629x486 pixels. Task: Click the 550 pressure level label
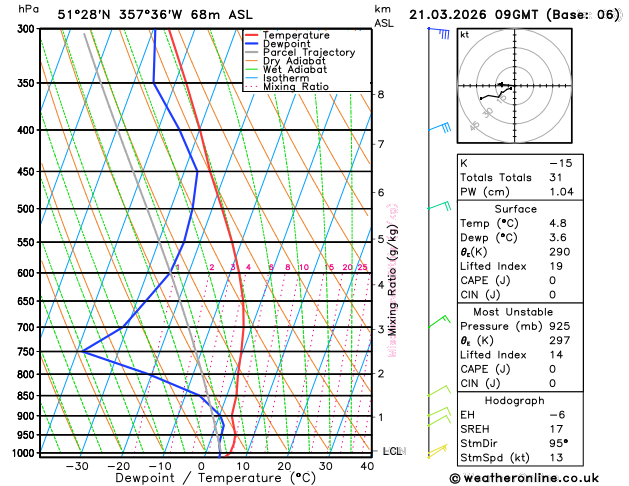(x=28, y=243)
